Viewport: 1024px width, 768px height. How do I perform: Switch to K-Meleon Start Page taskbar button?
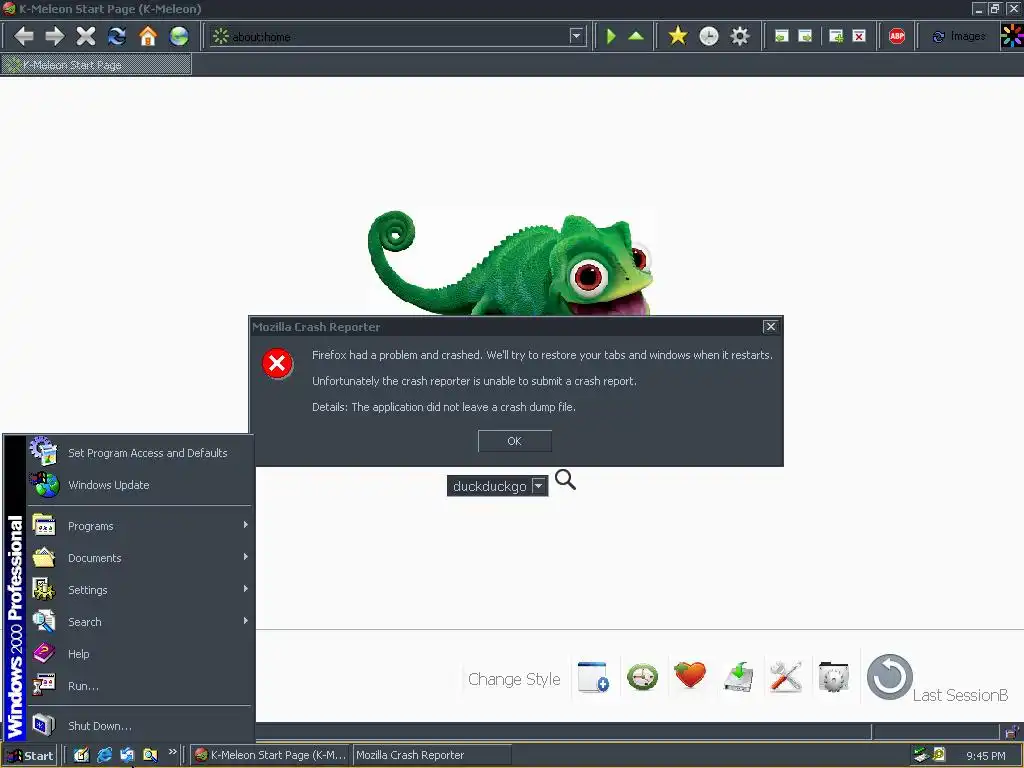[x=270, y=755]
